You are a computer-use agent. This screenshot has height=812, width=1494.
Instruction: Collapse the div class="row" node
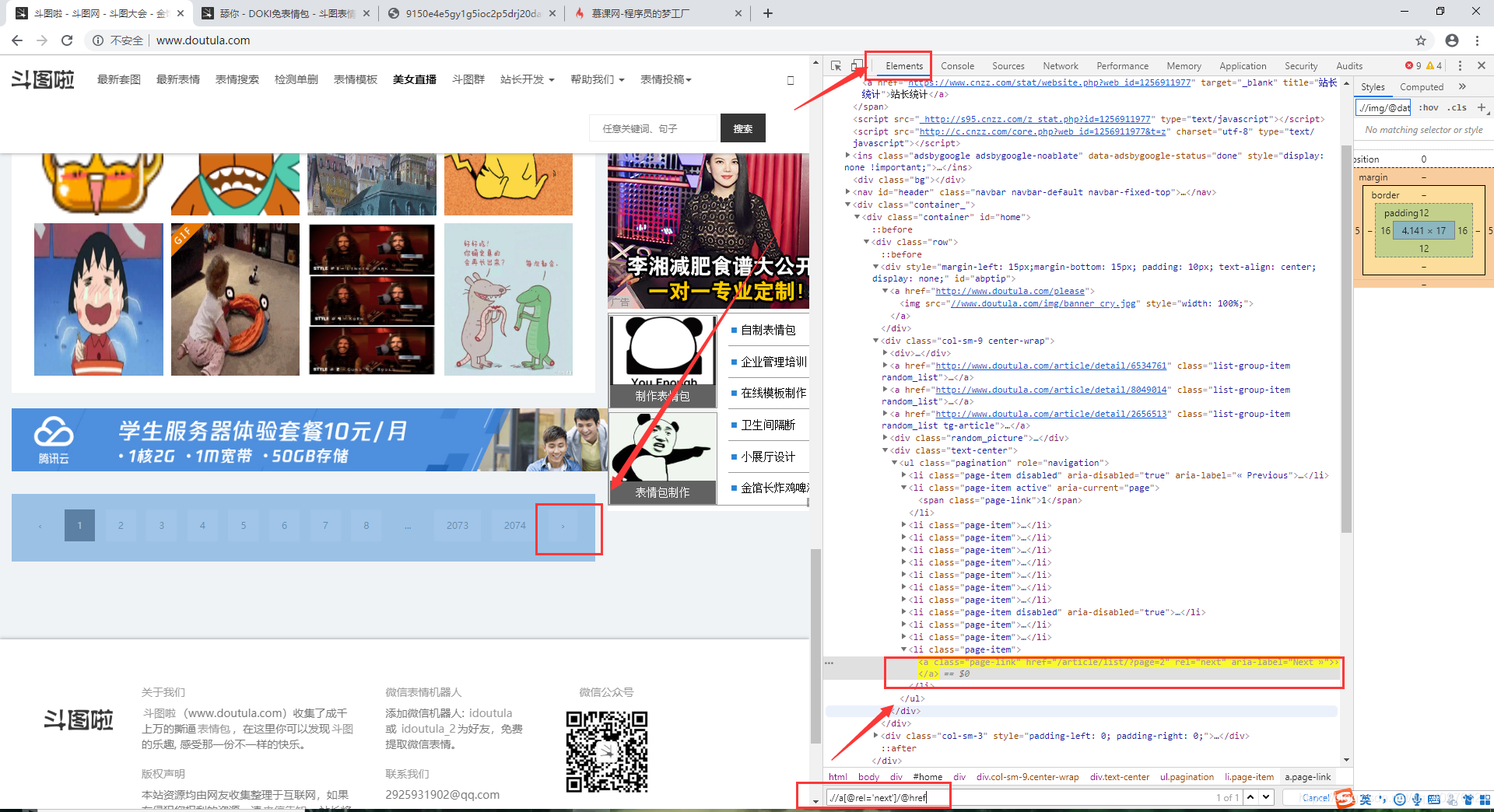(x=866, y=242)
